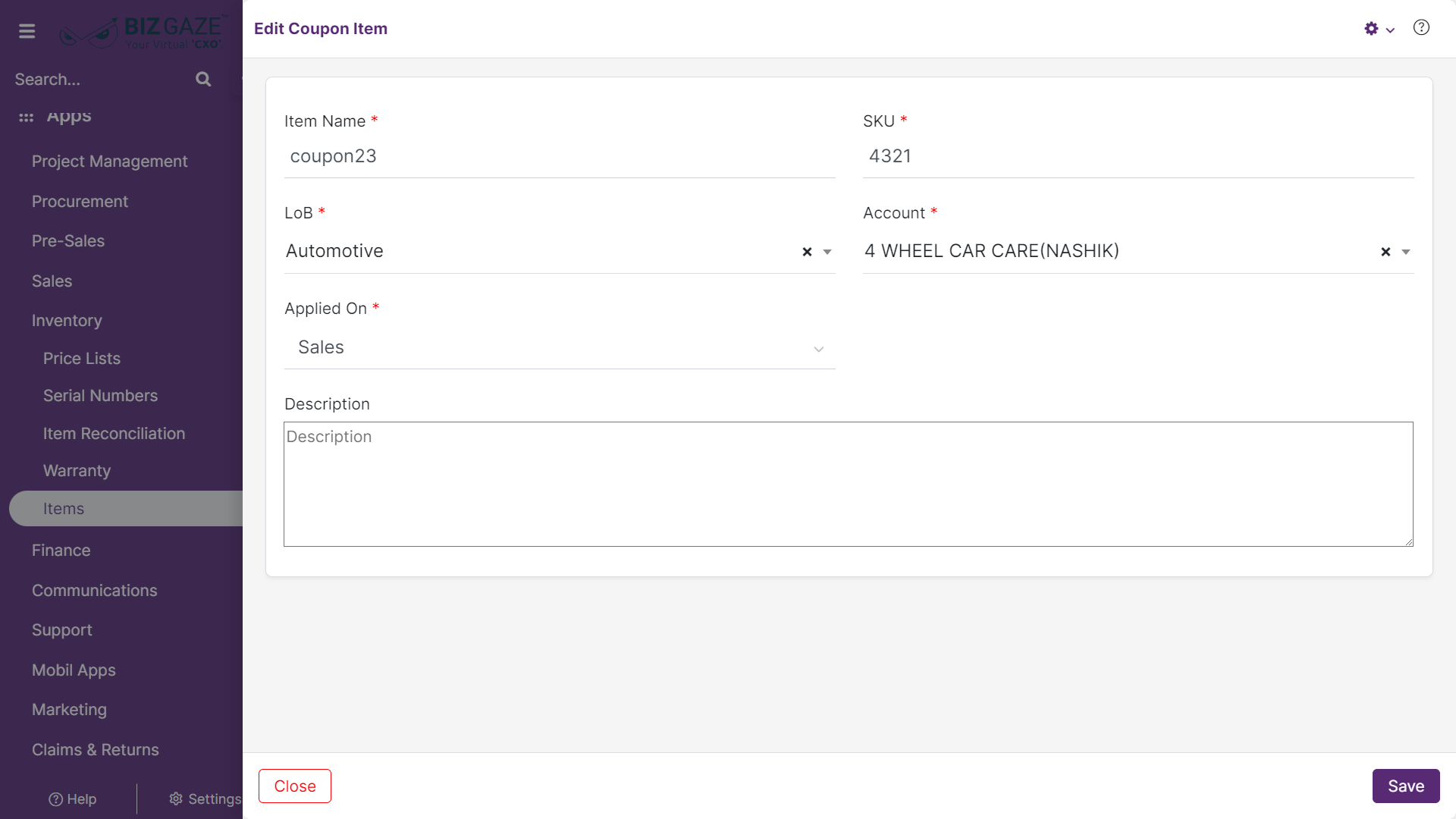
Task: Open the hamburger menu icon
Action: (x=27, y=31)
